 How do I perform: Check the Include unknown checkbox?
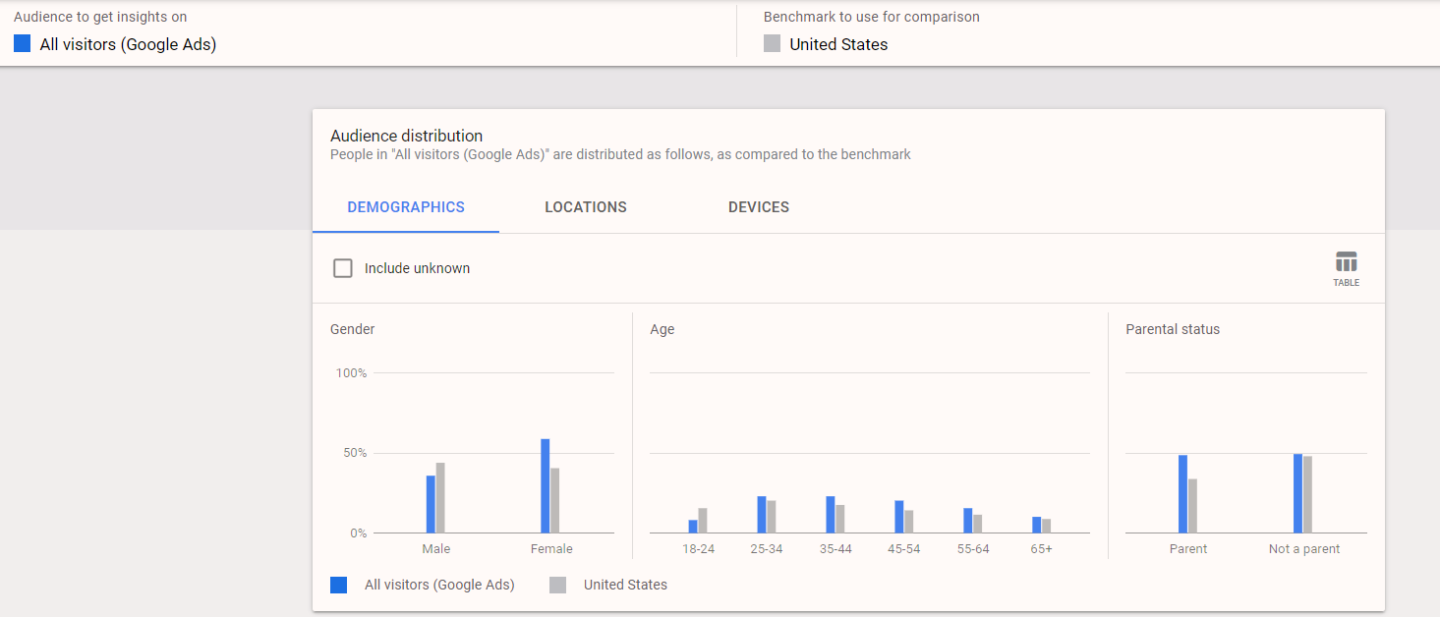coord(343,268)
